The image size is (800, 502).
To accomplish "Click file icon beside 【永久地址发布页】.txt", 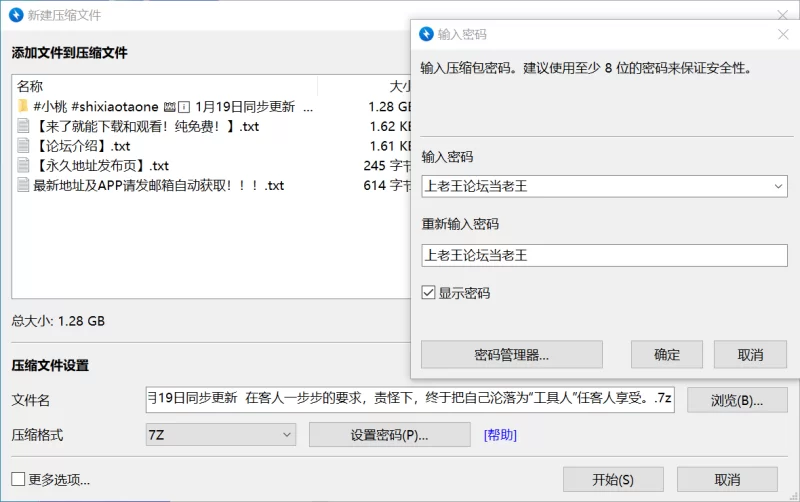I will pos(23,165).
